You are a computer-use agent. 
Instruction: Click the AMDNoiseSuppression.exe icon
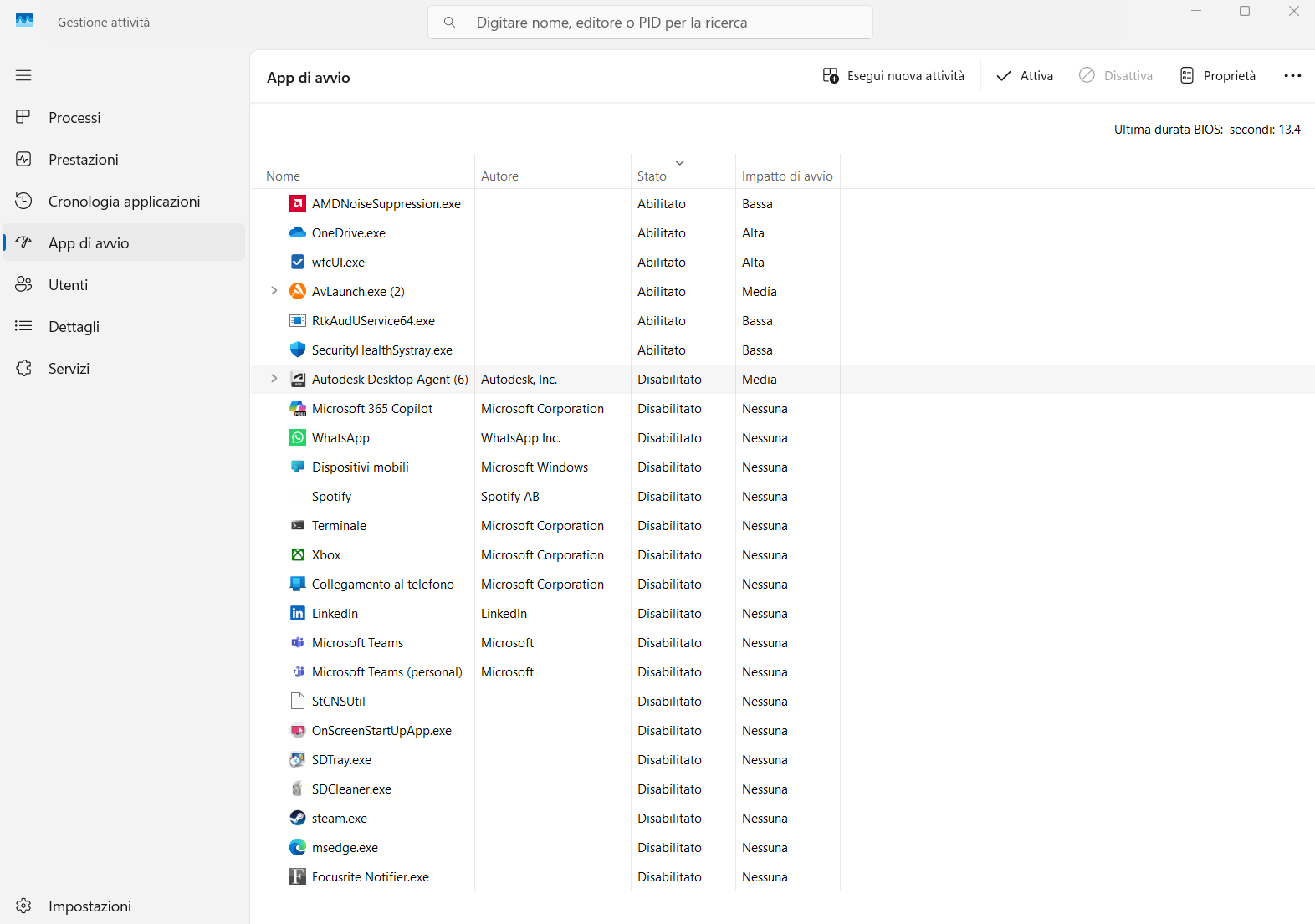(298, 203)
